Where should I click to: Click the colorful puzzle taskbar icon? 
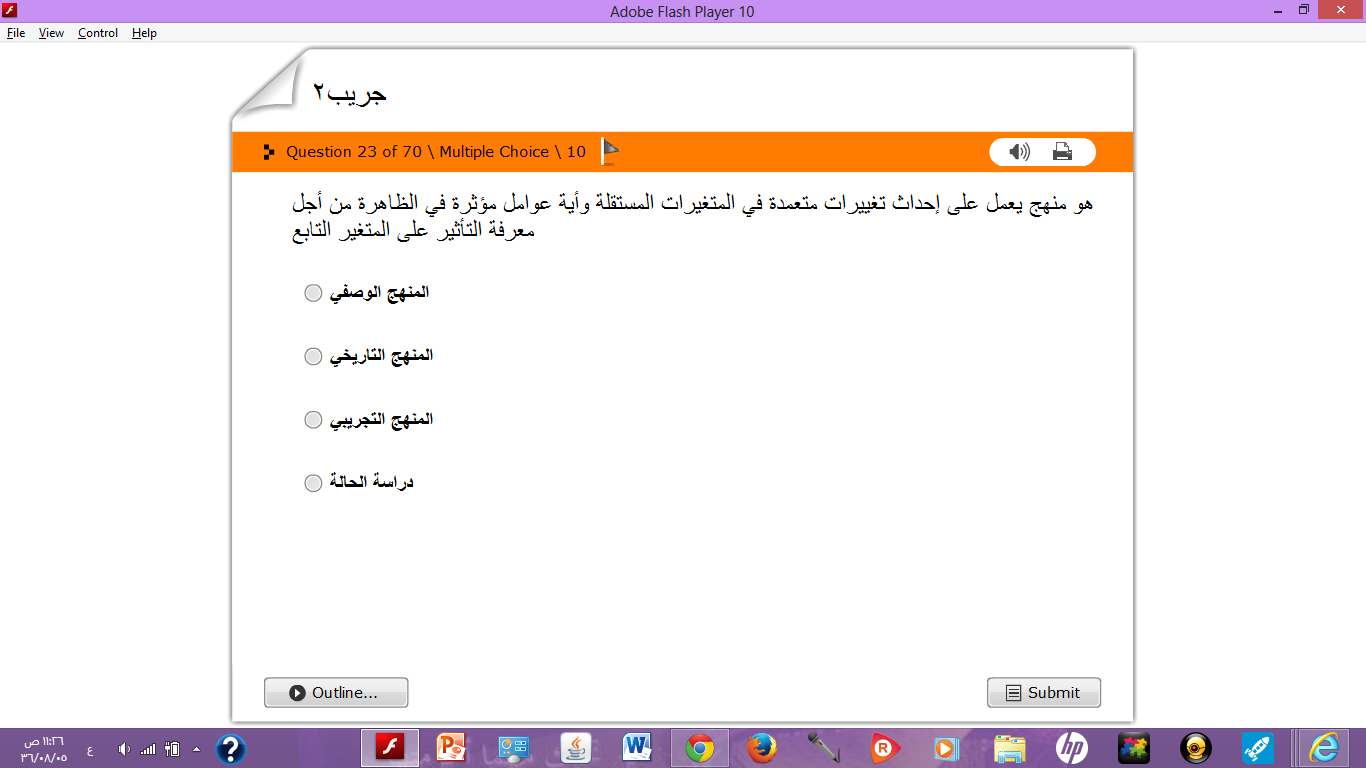(x=1133, y=748)
